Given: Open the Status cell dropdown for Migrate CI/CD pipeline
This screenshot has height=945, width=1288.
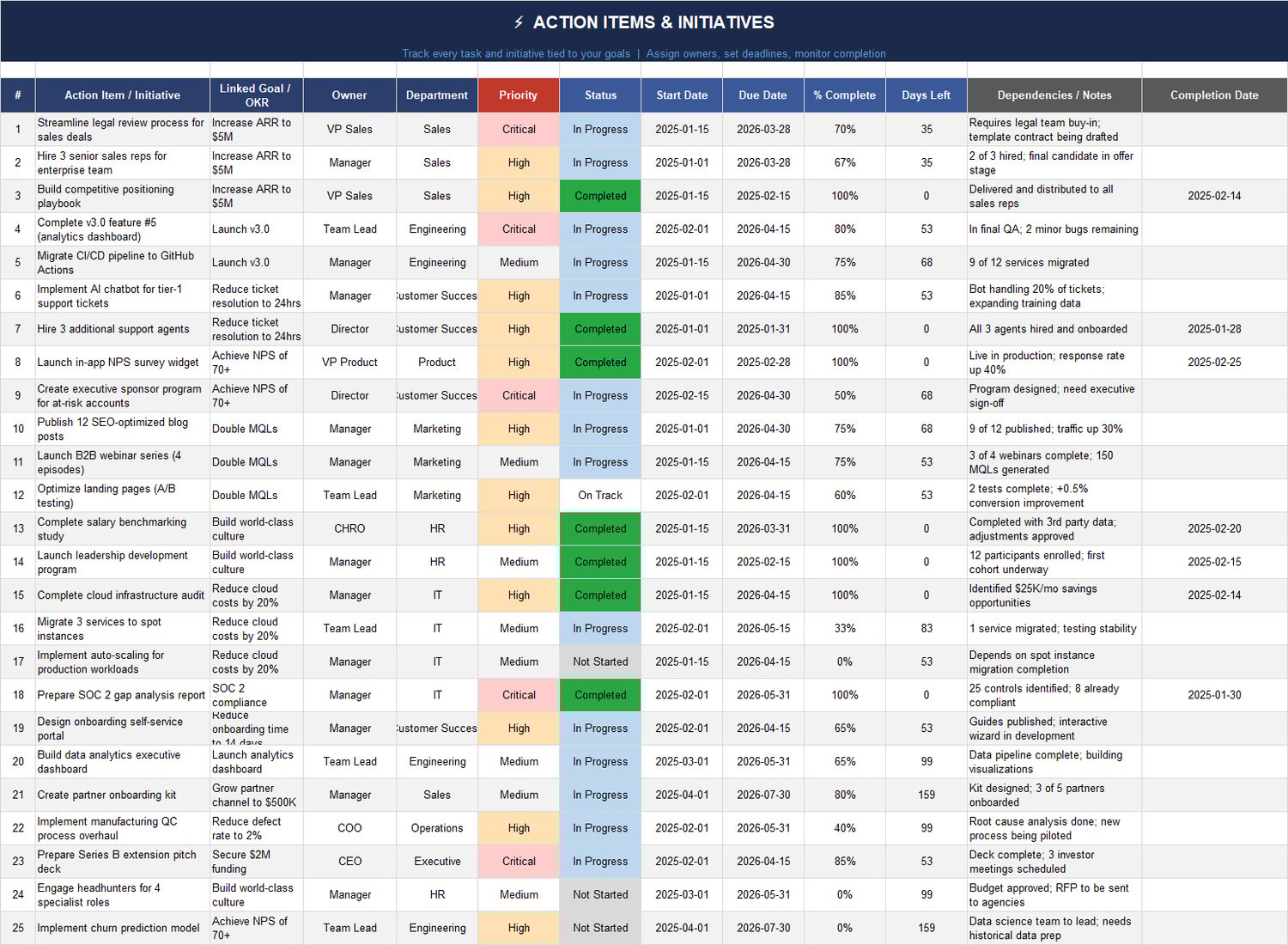Looking at the screenshot, I should click(x=600, y=262).
